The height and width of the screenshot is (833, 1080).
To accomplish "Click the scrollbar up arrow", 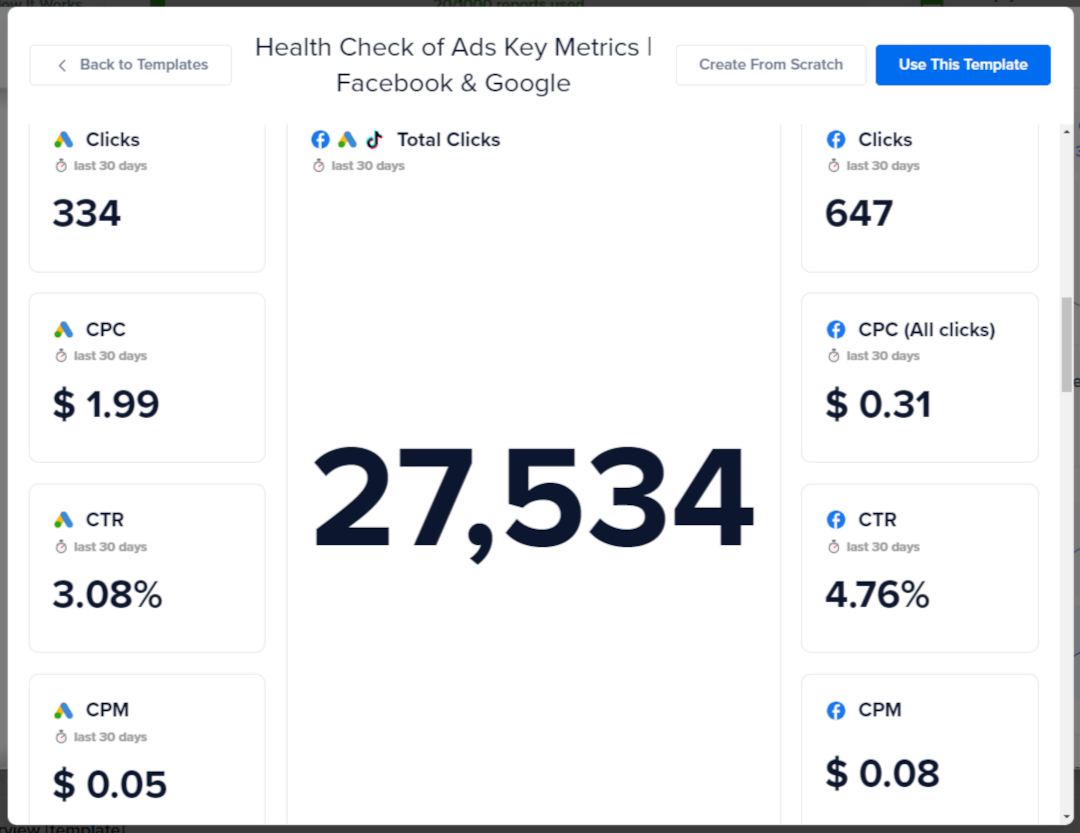I will coord(1067,131).
